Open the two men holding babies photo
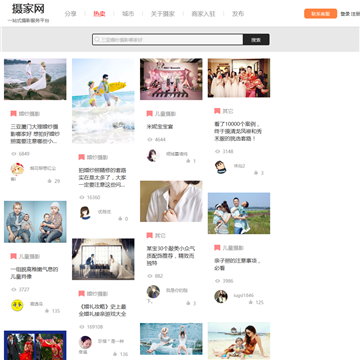The image size is (360, 360). coord(35,222)
